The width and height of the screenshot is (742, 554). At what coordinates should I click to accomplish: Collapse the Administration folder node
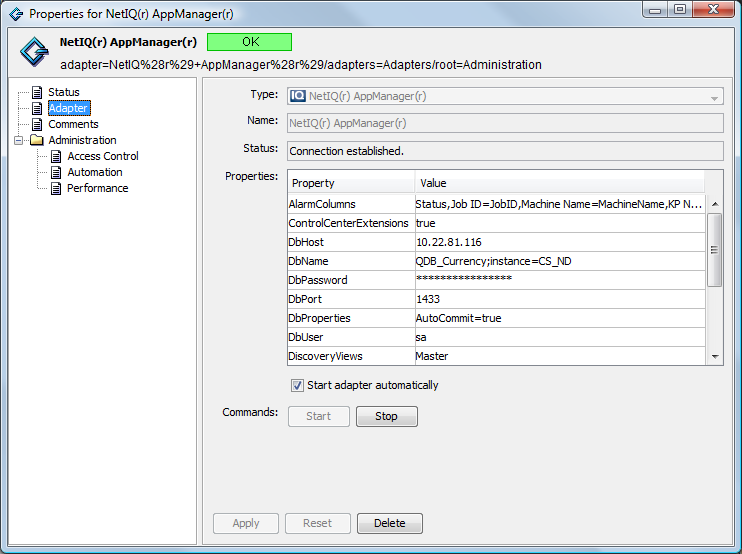coord(18,141)
